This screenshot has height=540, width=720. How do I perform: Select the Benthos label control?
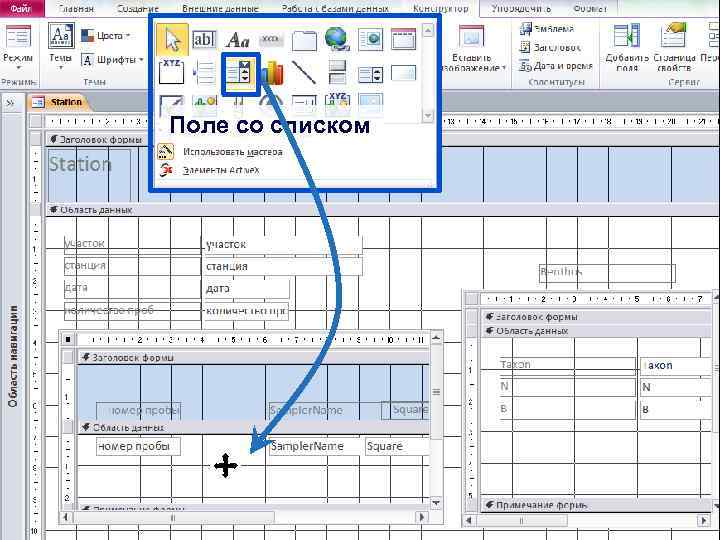click(607, 273)
